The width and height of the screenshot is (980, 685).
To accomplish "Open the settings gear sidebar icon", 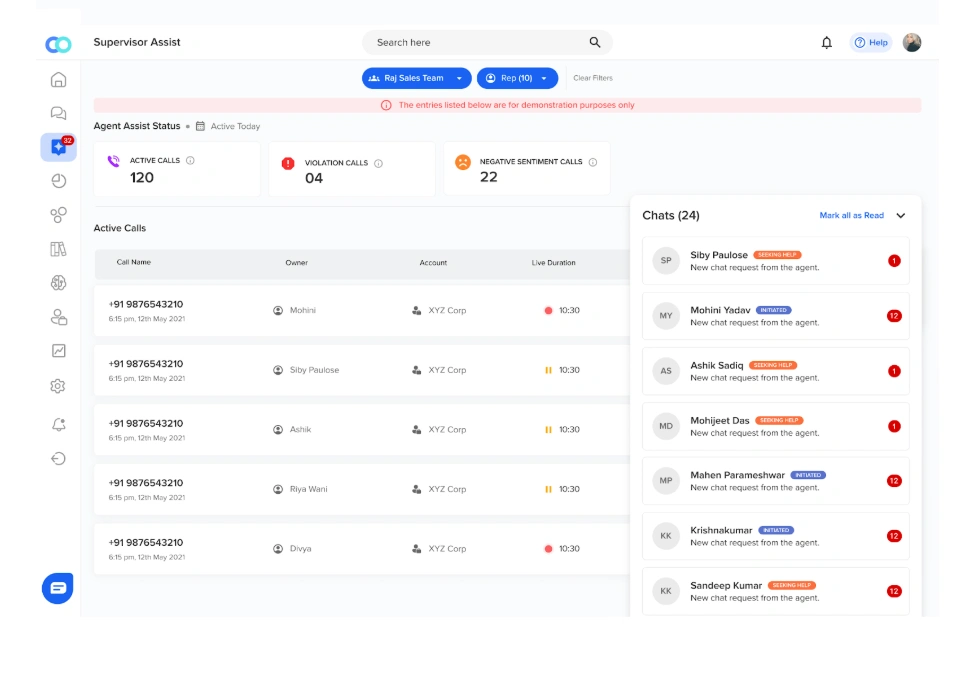I will point(58,386).
